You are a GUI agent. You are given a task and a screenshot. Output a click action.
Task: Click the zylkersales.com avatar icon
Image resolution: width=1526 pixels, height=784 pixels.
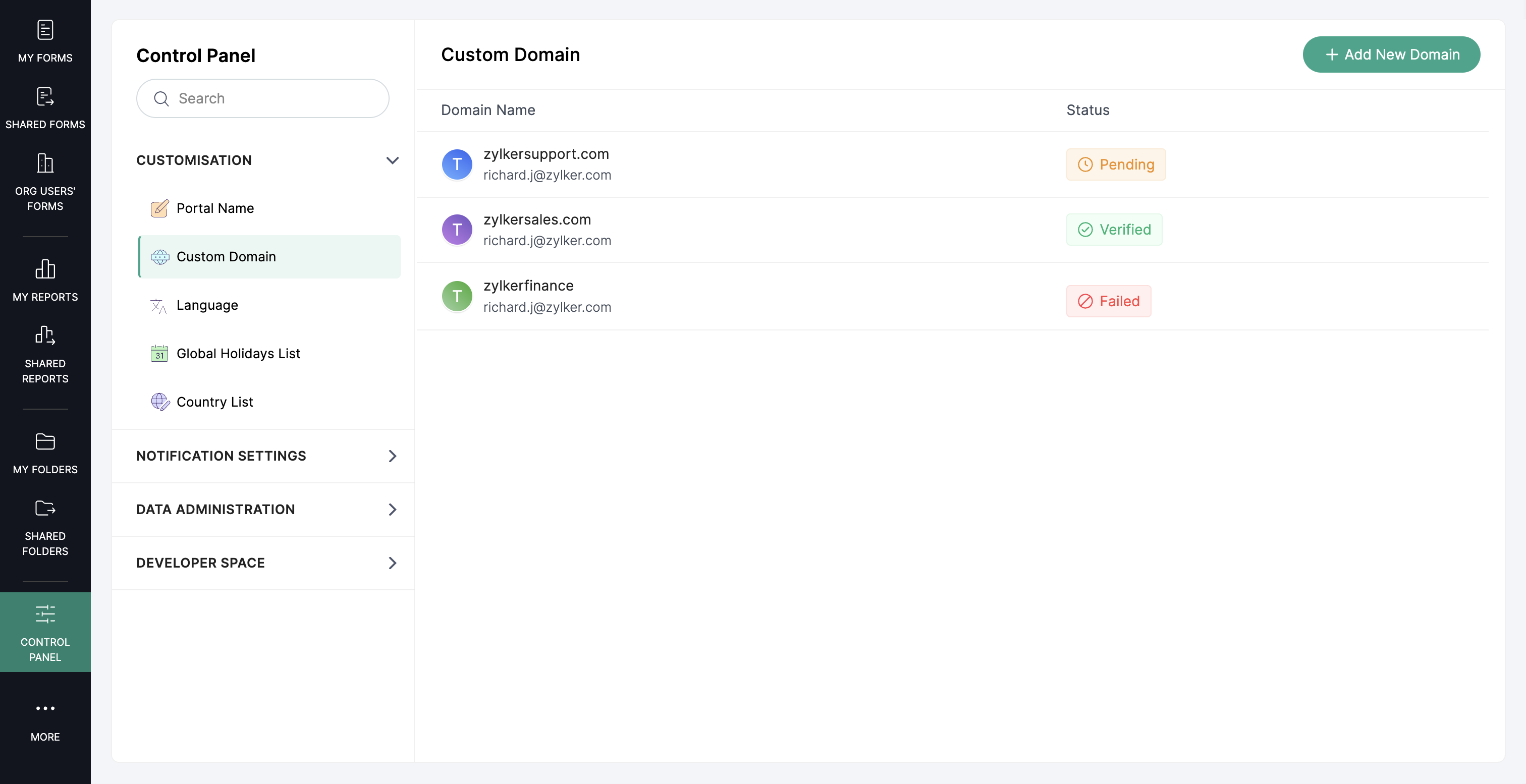(x=457, y=230)
